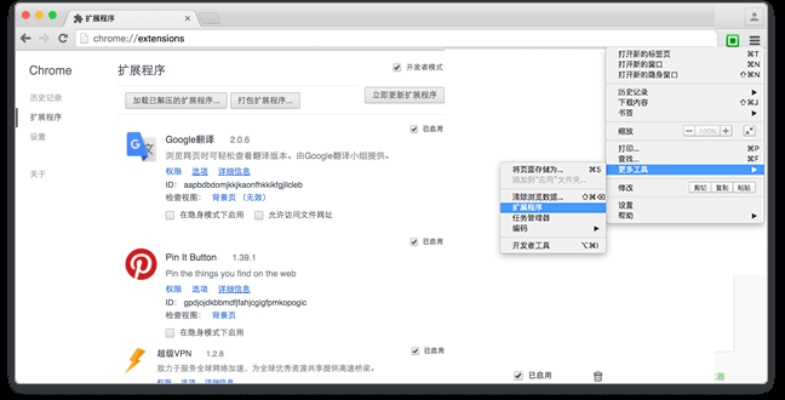Toggle the 开发者模式 checkbox
Image resolution: width=785 pixels, height=400 pixels.
[397, 67]
